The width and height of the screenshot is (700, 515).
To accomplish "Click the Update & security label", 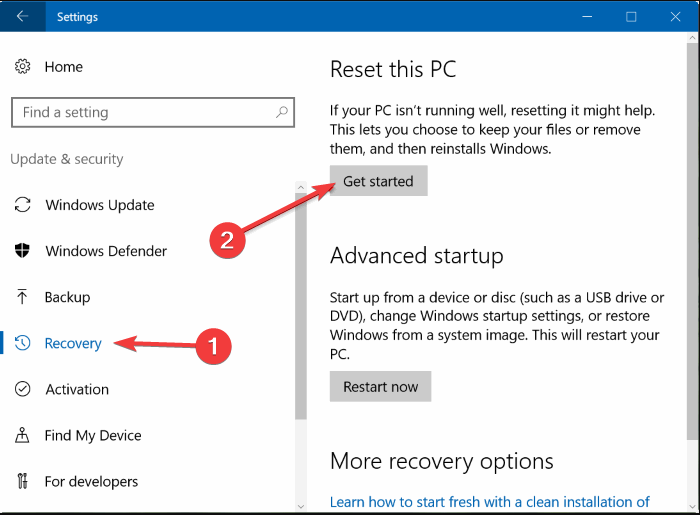I will (67, 159).
